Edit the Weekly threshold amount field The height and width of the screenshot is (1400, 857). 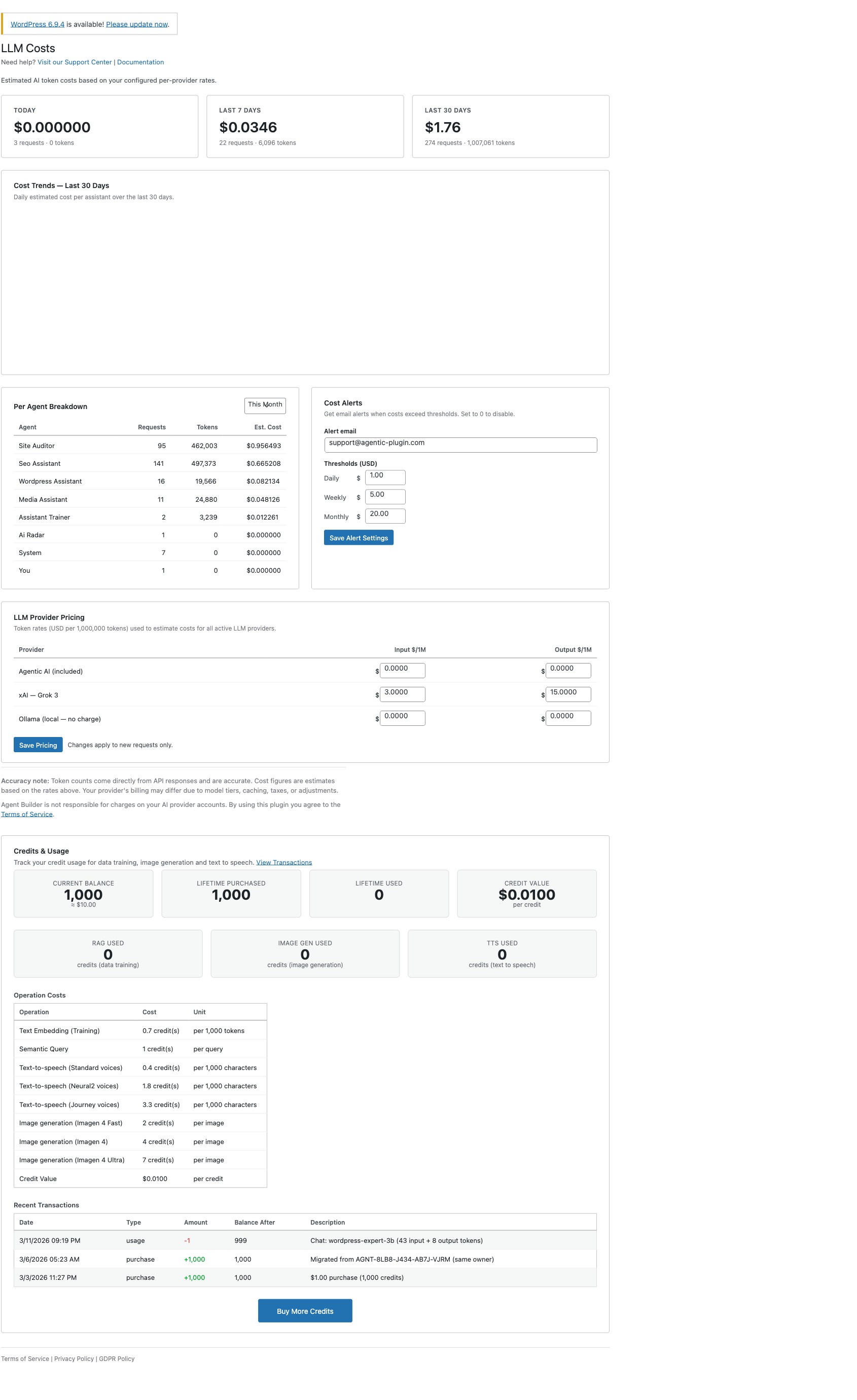(385, 497)
